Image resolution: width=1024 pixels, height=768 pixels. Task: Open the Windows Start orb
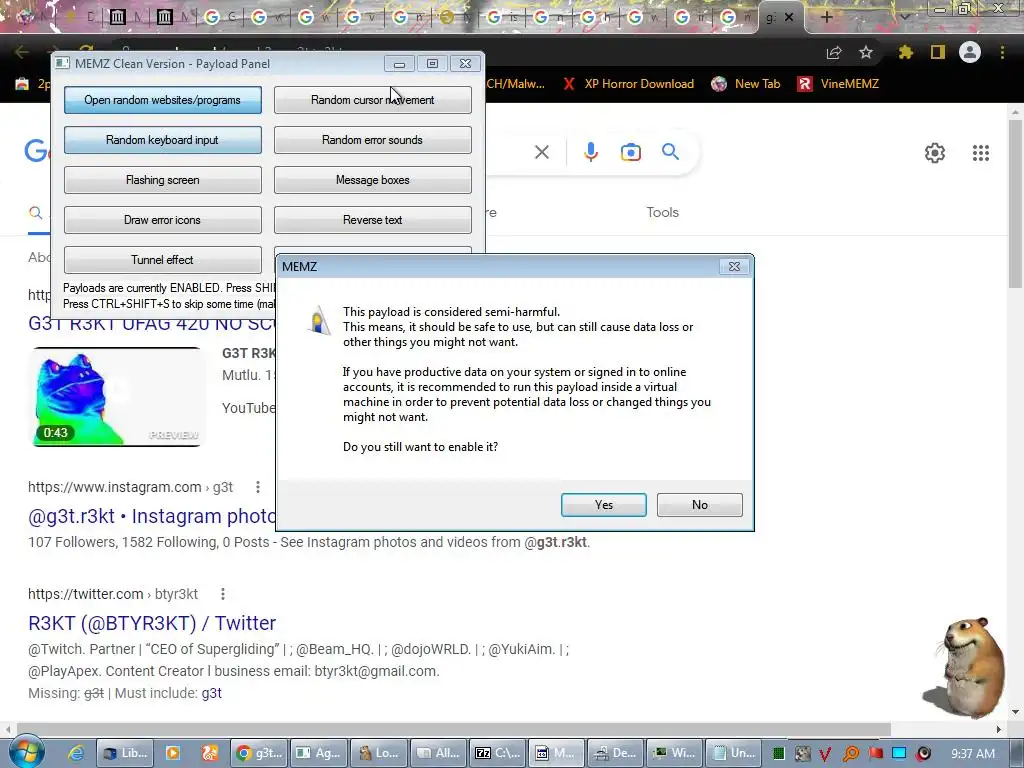click(x=26, y=752)
